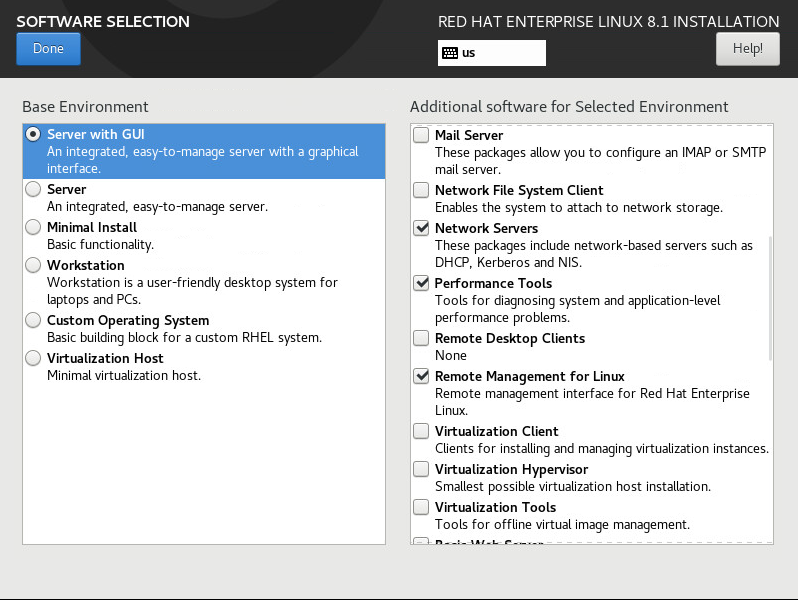Click 'Basic building block for a custom RHEL system.'
Screen dimensions: 798x600
click(x=184, y=338)
